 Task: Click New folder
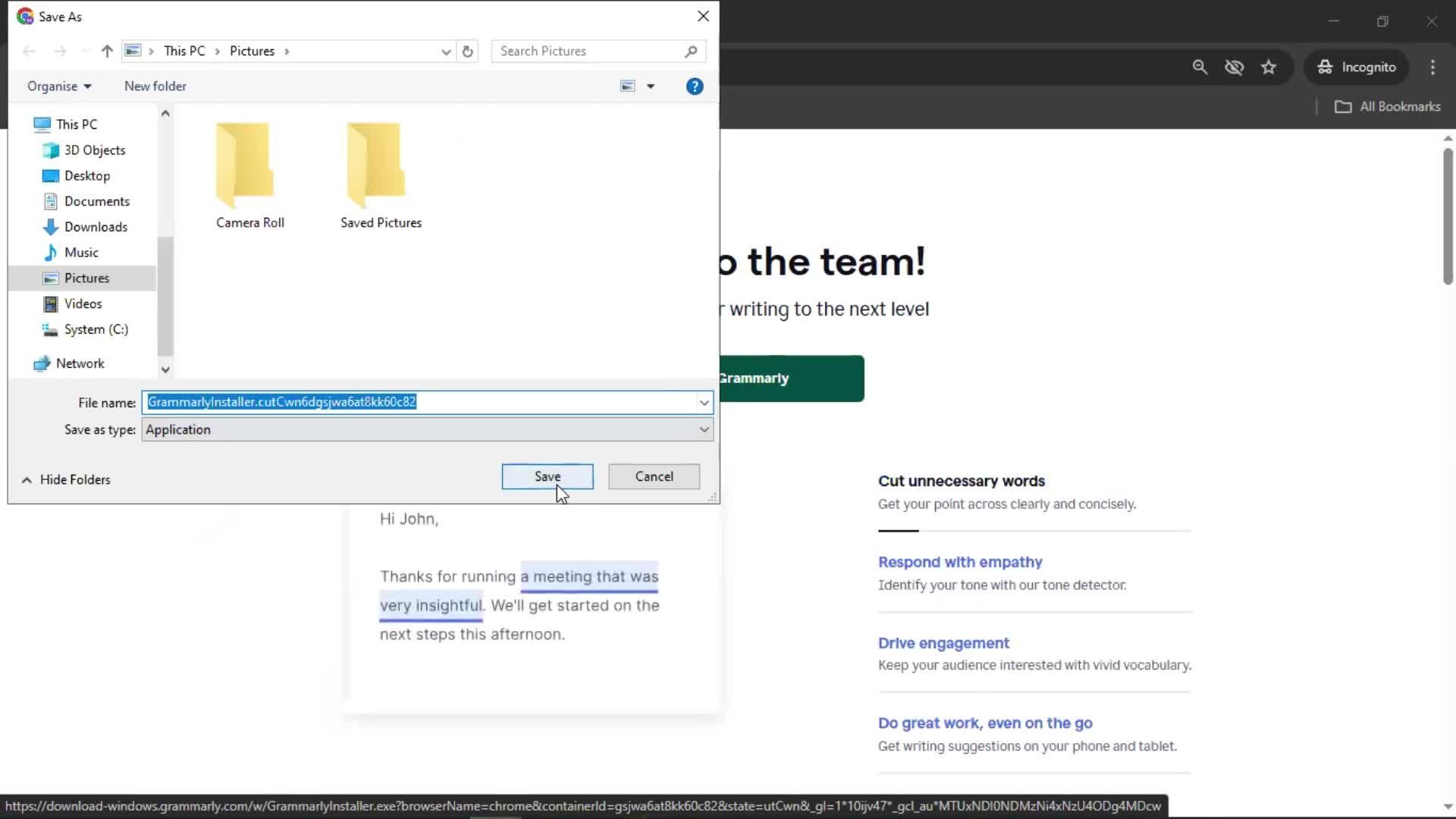point(155,86)
